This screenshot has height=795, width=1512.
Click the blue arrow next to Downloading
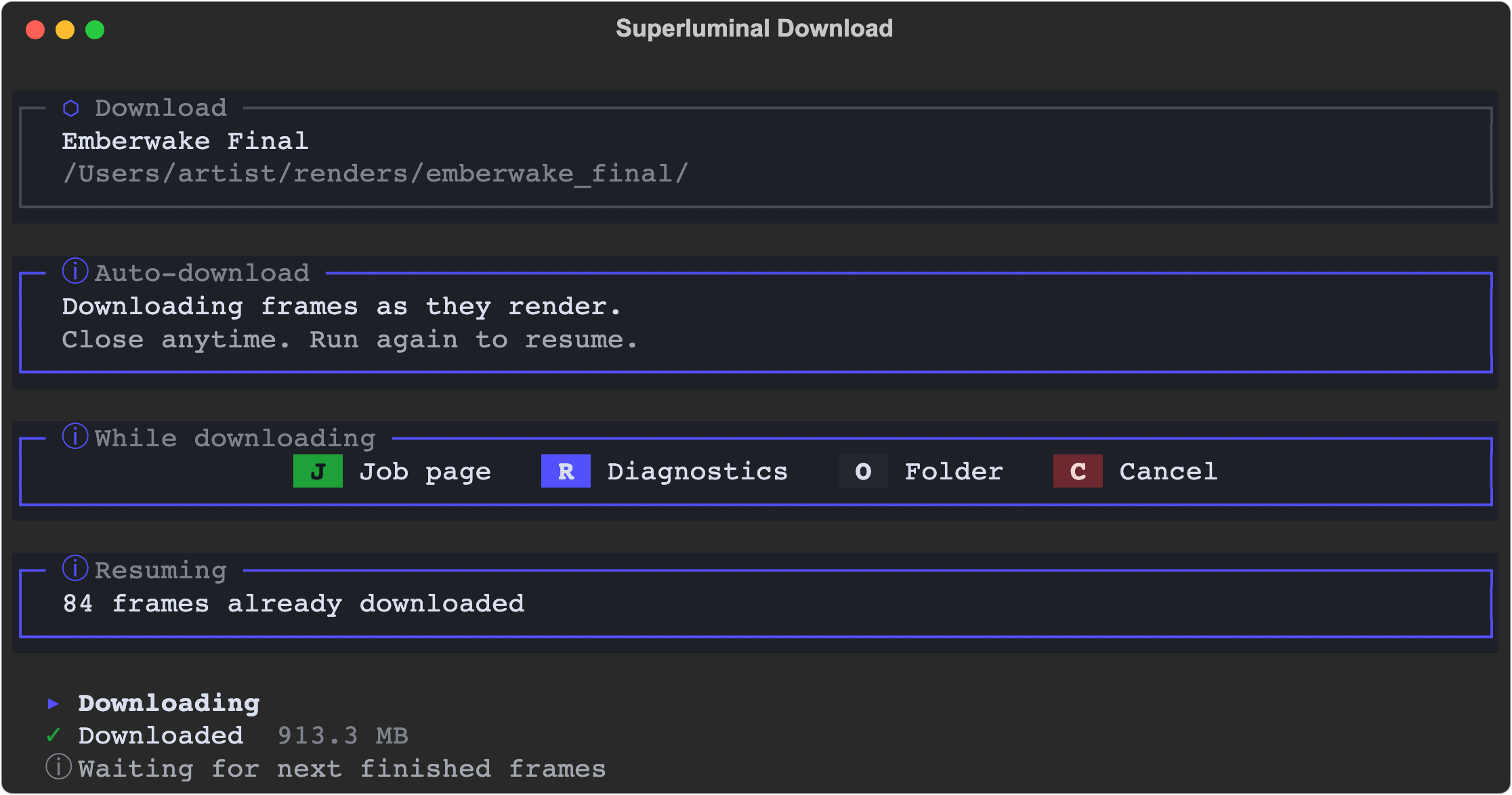tap(54, 704)
